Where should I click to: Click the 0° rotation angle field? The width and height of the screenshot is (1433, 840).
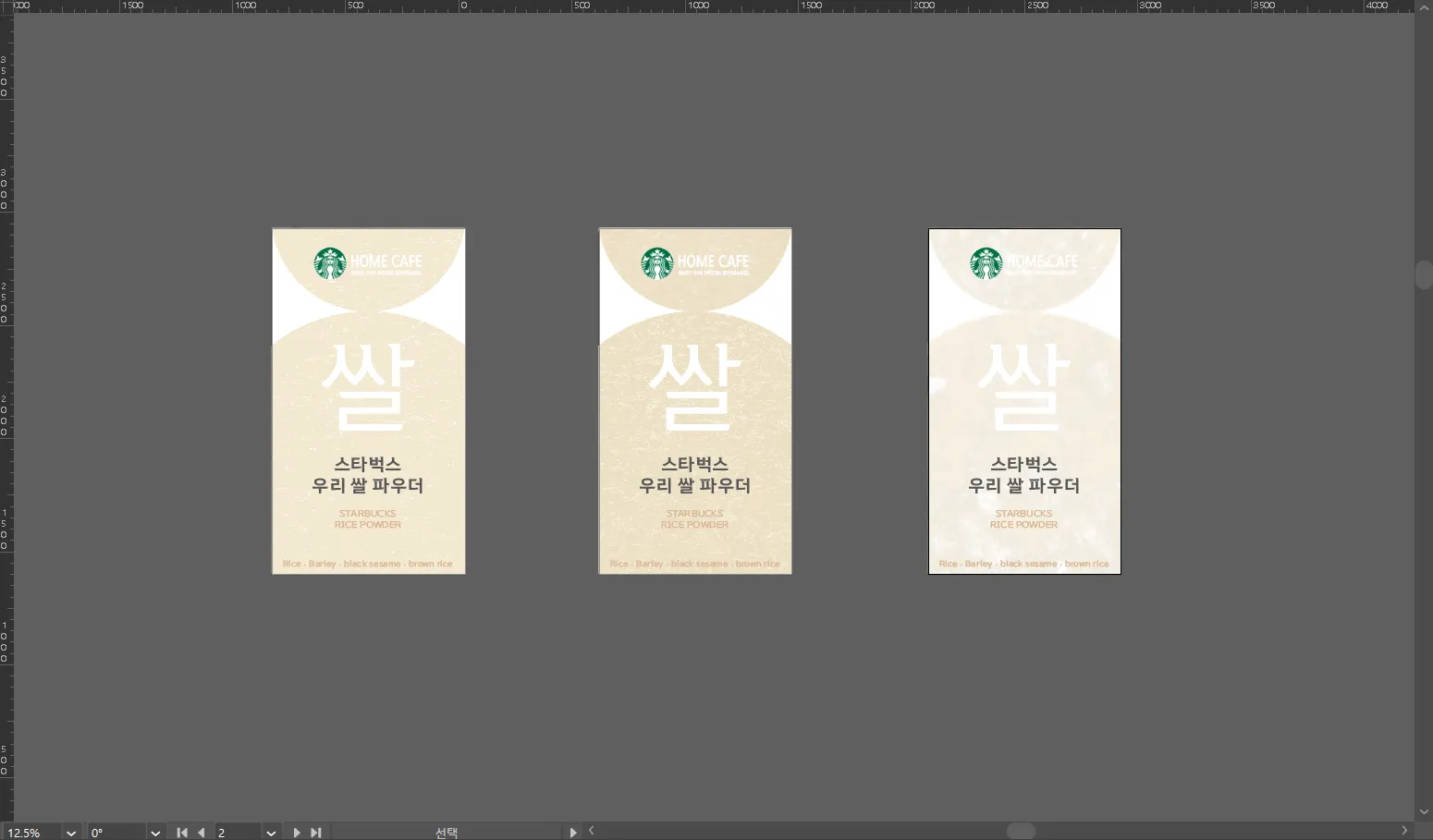[117, 833]
